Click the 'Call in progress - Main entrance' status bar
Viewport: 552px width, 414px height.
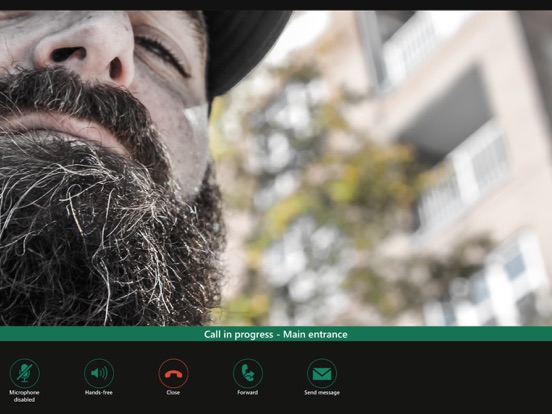pyautogui.click(x=276, y=334)
